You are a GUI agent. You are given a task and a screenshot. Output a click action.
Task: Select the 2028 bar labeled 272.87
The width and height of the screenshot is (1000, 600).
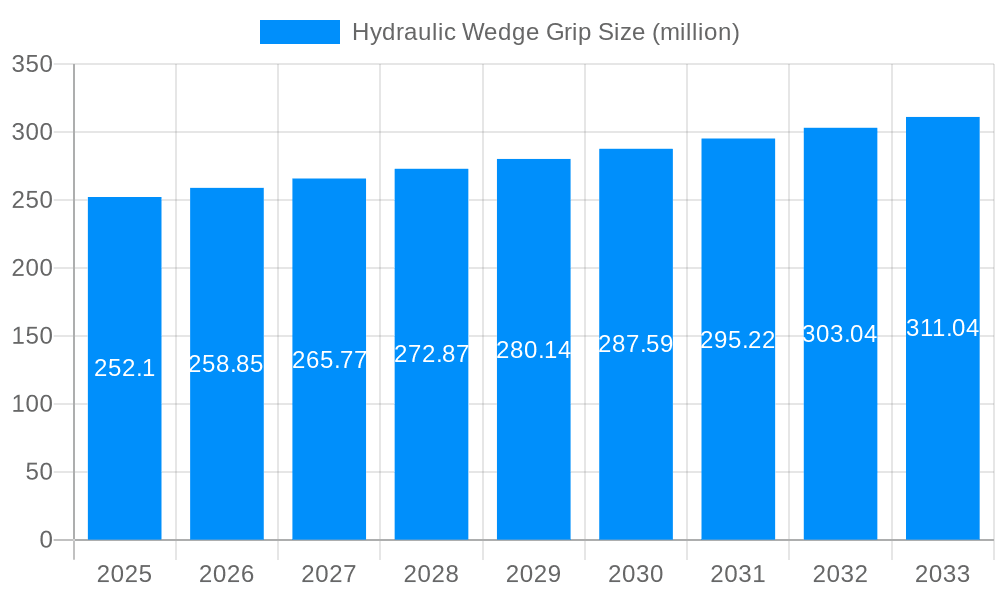pyautogui.click(x=431, y=355)
